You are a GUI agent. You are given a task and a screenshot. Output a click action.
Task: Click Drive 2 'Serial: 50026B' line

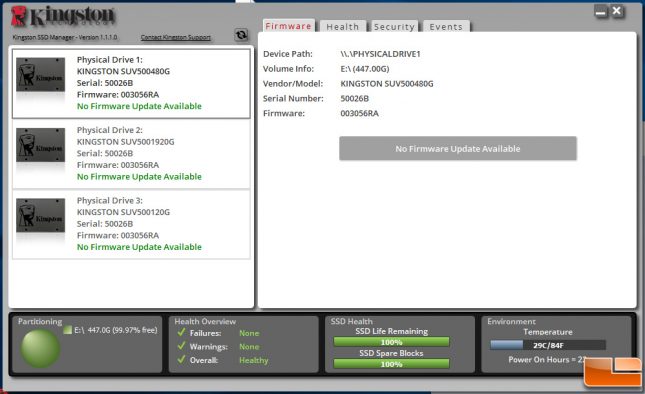tap(105, 153)
